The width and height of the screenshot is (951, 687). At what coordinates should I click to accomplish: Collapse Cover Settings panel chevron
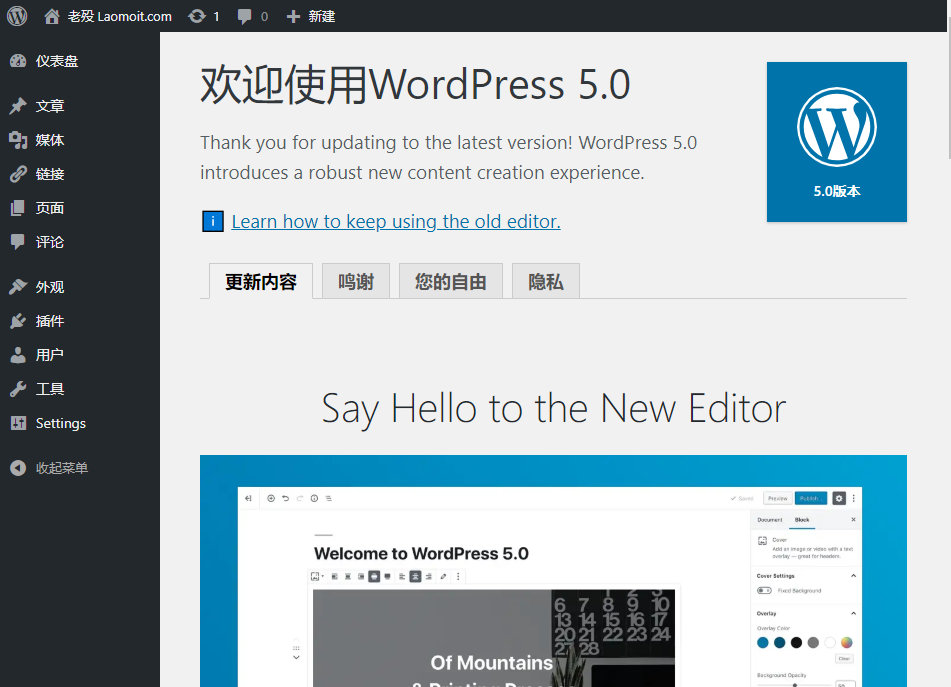pos(853,575)
